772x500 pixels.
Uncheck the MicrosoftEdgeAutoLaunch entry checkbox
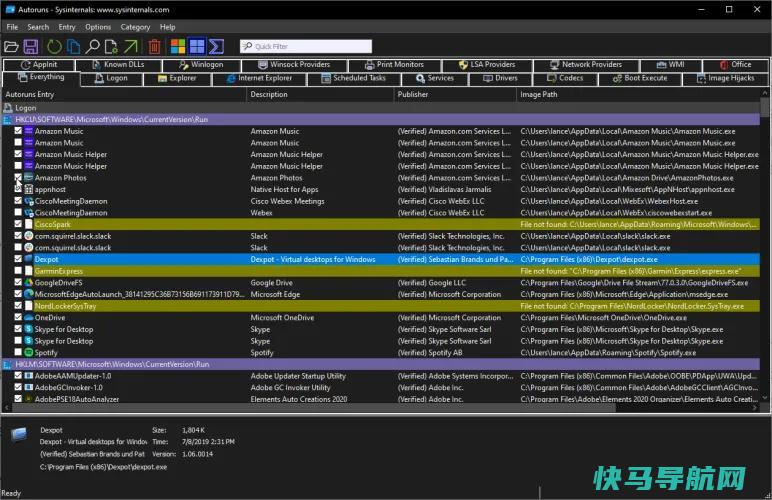(18, 294)
